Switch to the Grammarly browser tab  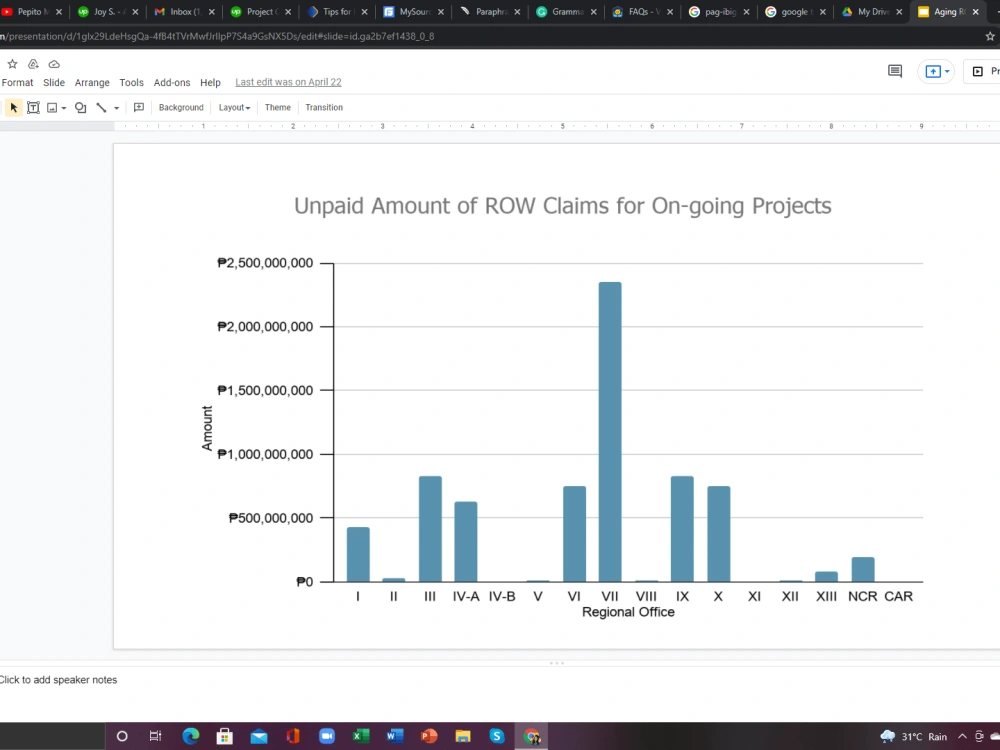568,11
